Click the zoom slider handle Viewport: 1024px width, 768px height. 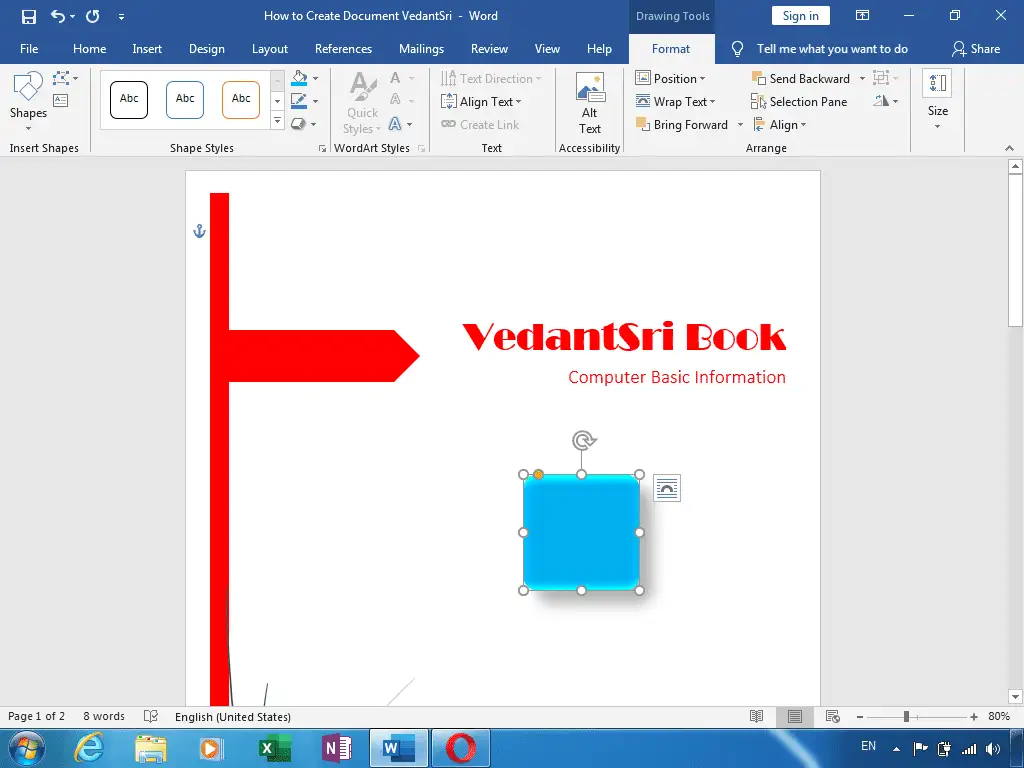tap(906, 716)
